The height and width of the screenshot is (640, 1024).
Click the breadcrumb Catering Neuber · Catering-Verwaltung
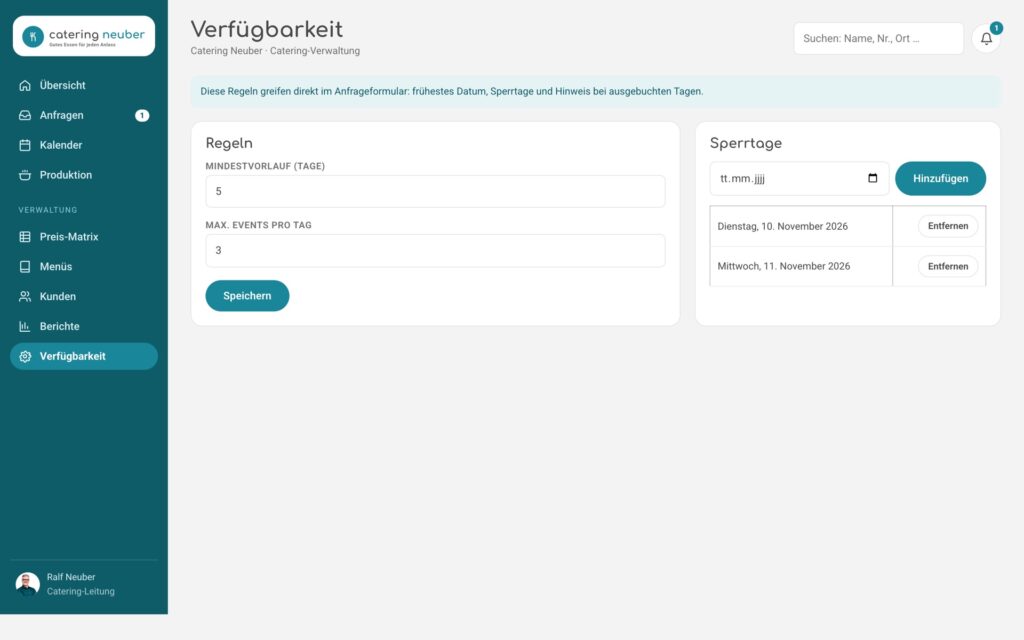pyautogui.click(x=275, y=51)
